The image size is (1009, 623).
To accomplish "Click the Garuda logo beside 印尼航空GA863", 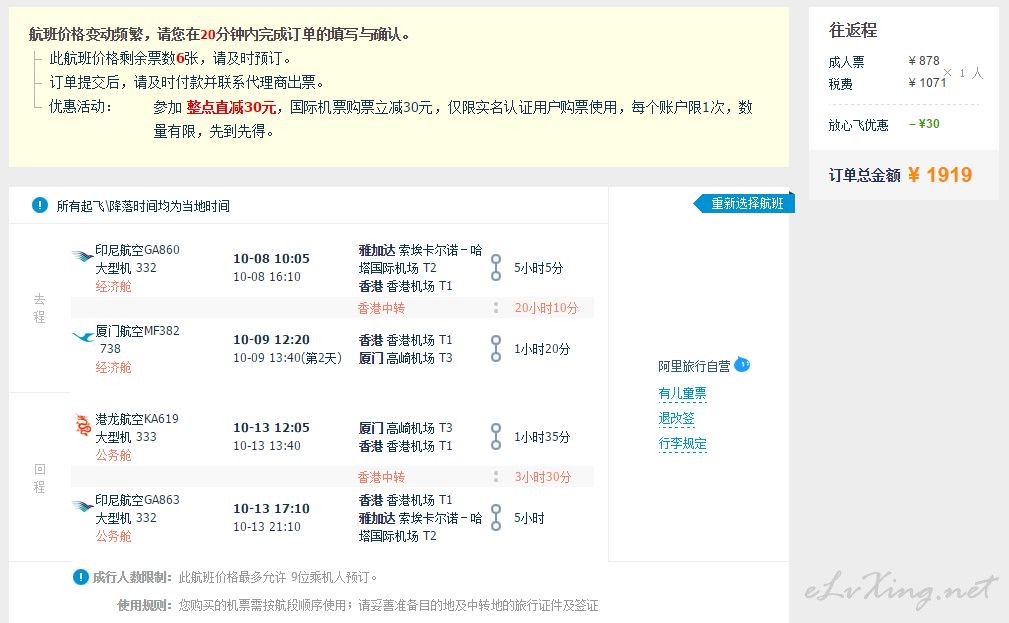I will (x=82, y=506).
